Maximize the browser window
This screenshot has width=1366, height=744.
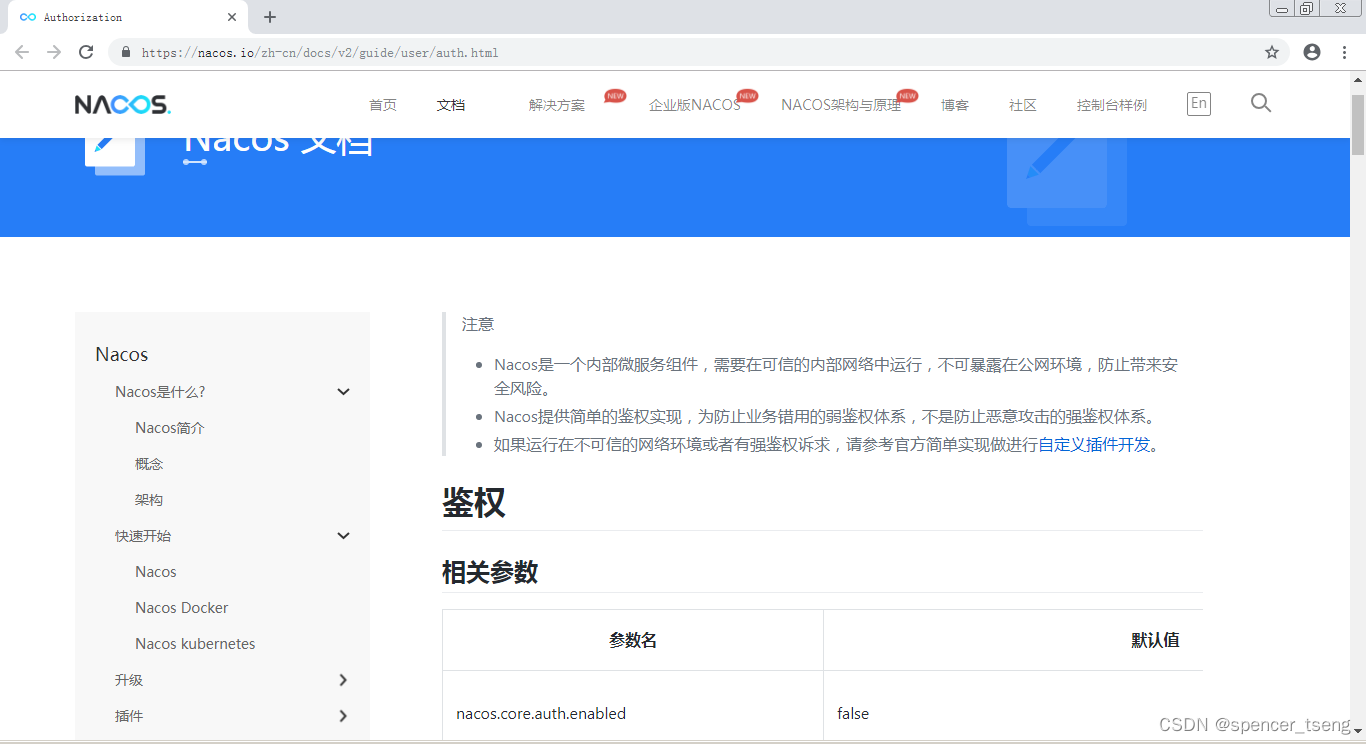click(x=1307, y=8)
